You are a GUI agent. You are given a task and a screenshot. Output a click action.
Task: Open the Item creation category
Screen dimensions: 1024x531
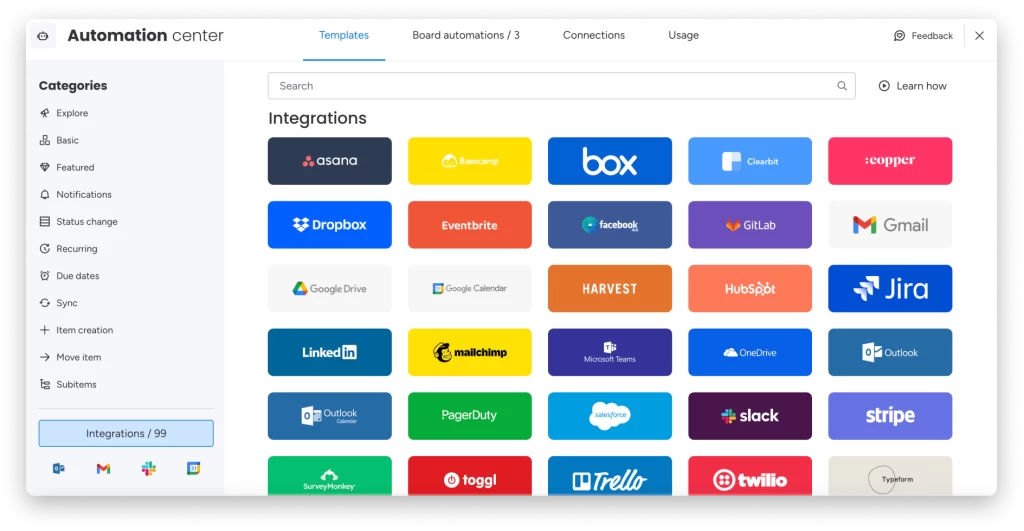[76, 330]
